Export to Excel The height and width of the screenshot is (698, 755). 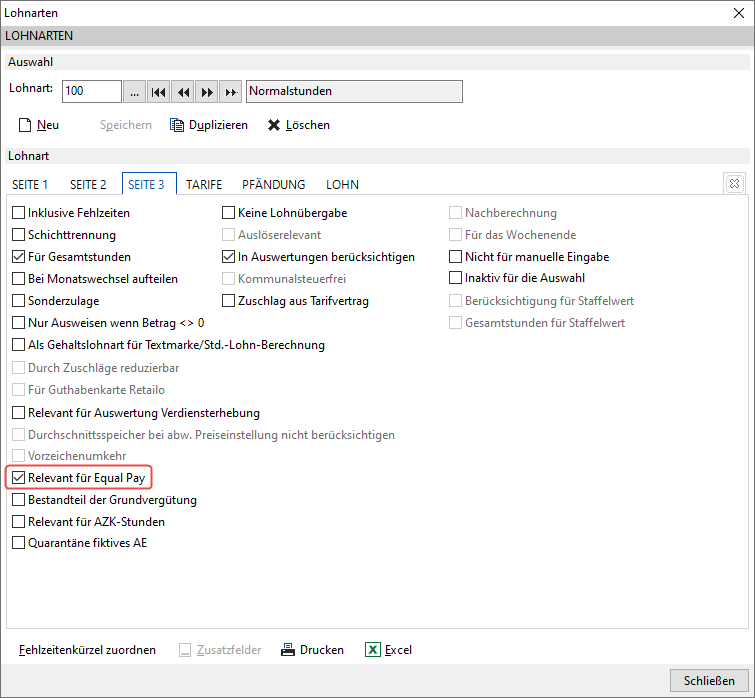coord(389,650)
